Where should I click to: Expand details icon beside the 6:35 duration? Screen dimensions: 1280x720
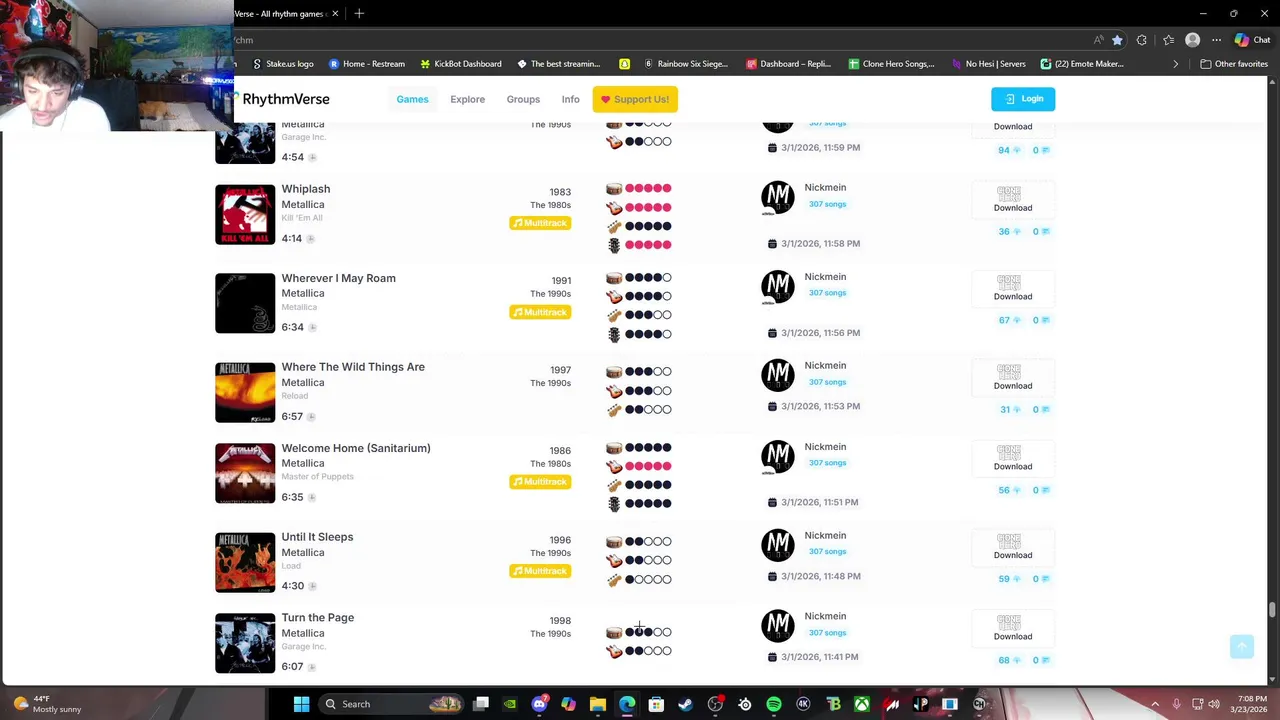tap(312, 497)
